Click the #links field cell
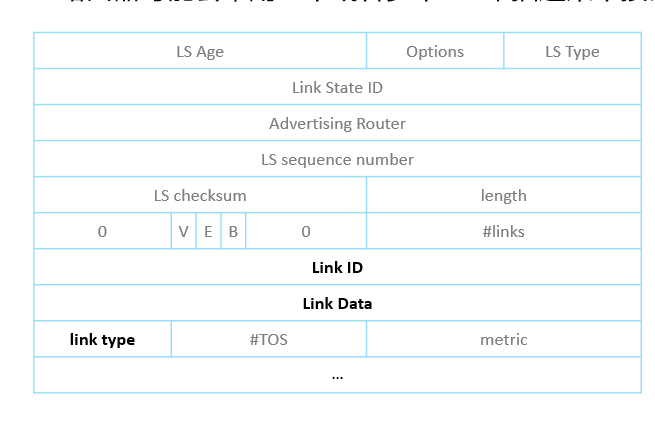This screenshot has width=655, height=445. pos(504,231)
